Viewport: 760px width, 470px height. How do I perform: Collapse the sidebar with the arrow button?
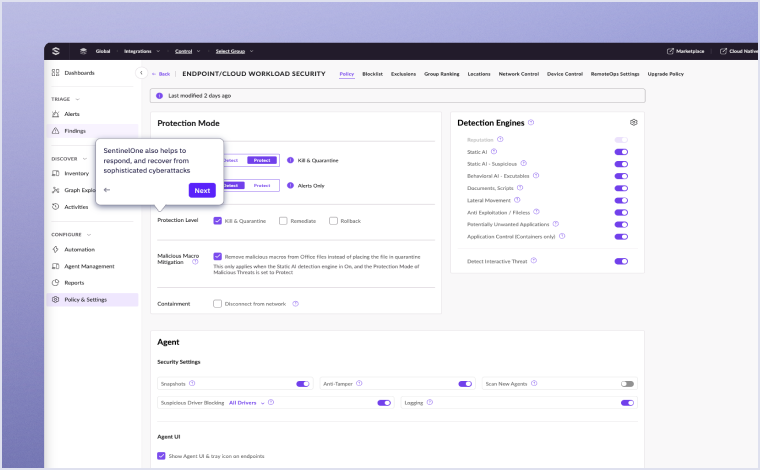141,73
